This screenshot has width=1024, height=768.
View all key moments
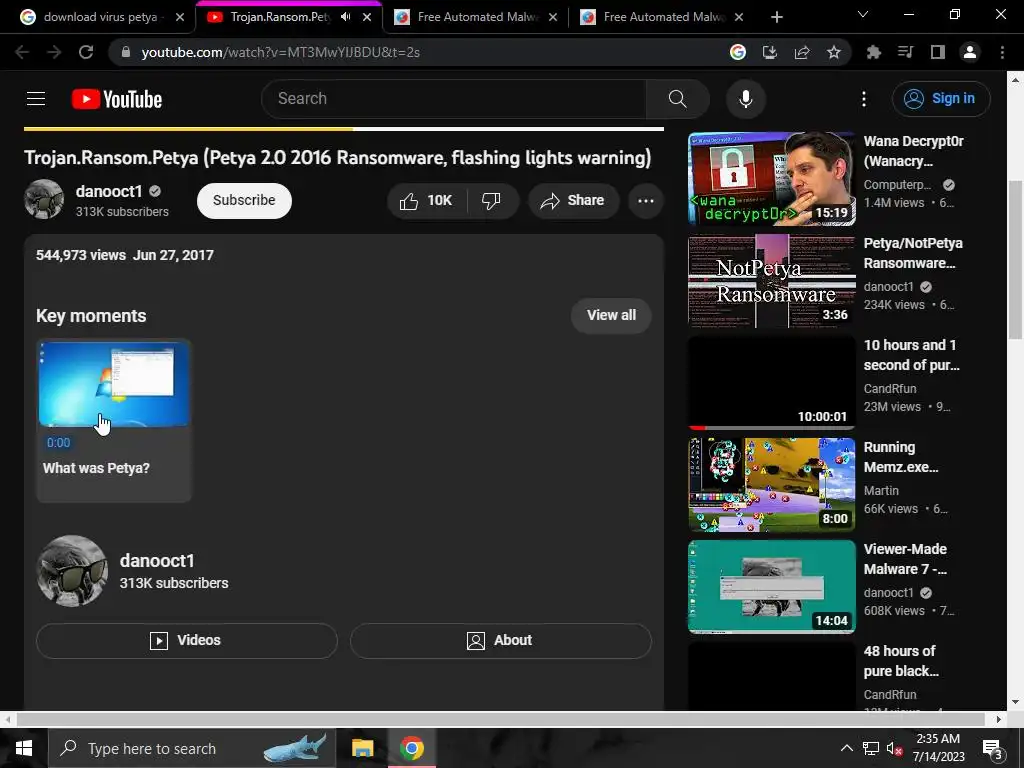[611, 315]
